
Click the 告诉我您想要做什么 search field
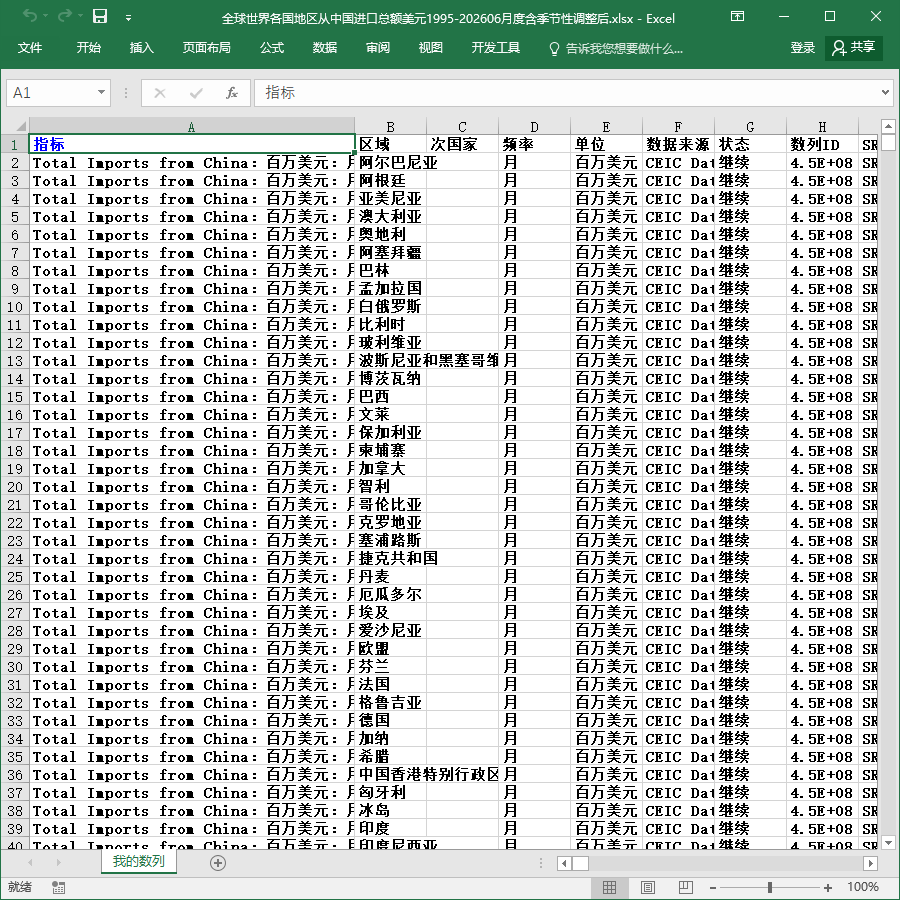coord(616,48)
